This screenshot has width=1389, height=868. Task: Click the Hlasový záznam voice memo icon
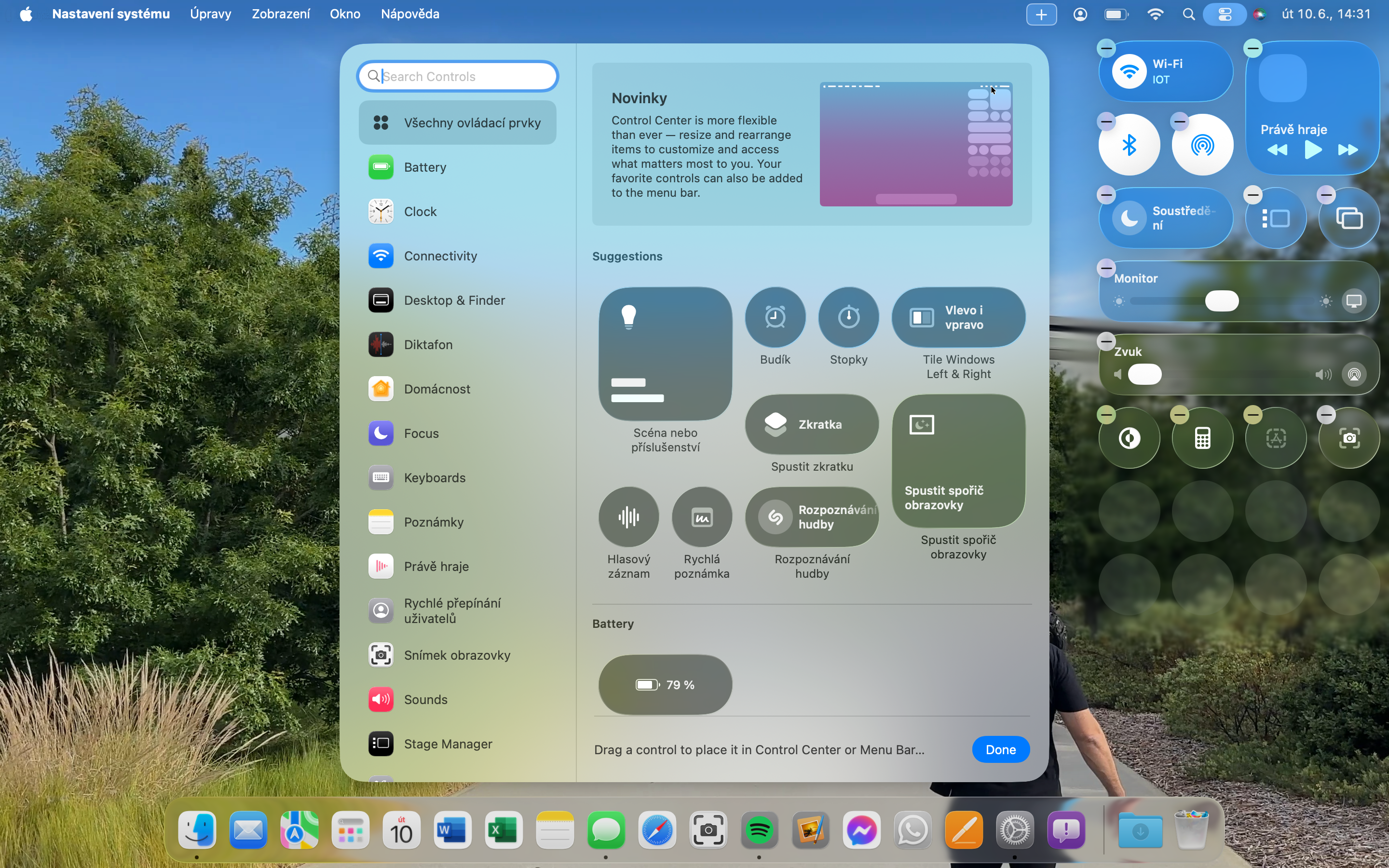click(628, 516)
